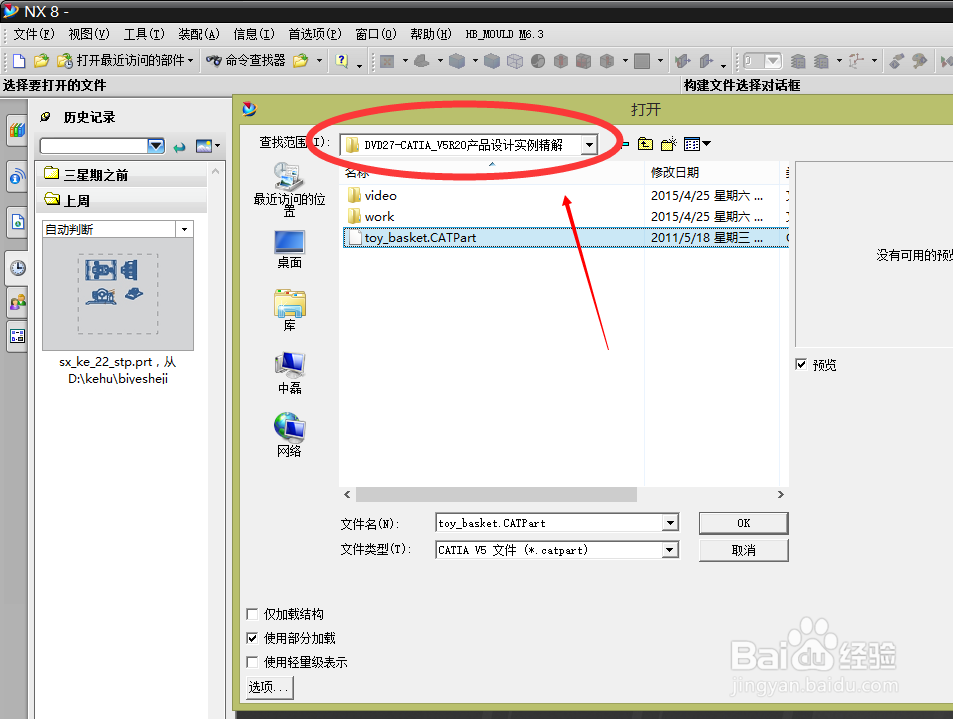The height and width of the screenshot is (719, 953).
Task: Click the Create New Folder icon
Action: pyautogui.click(x=667, y=144)
